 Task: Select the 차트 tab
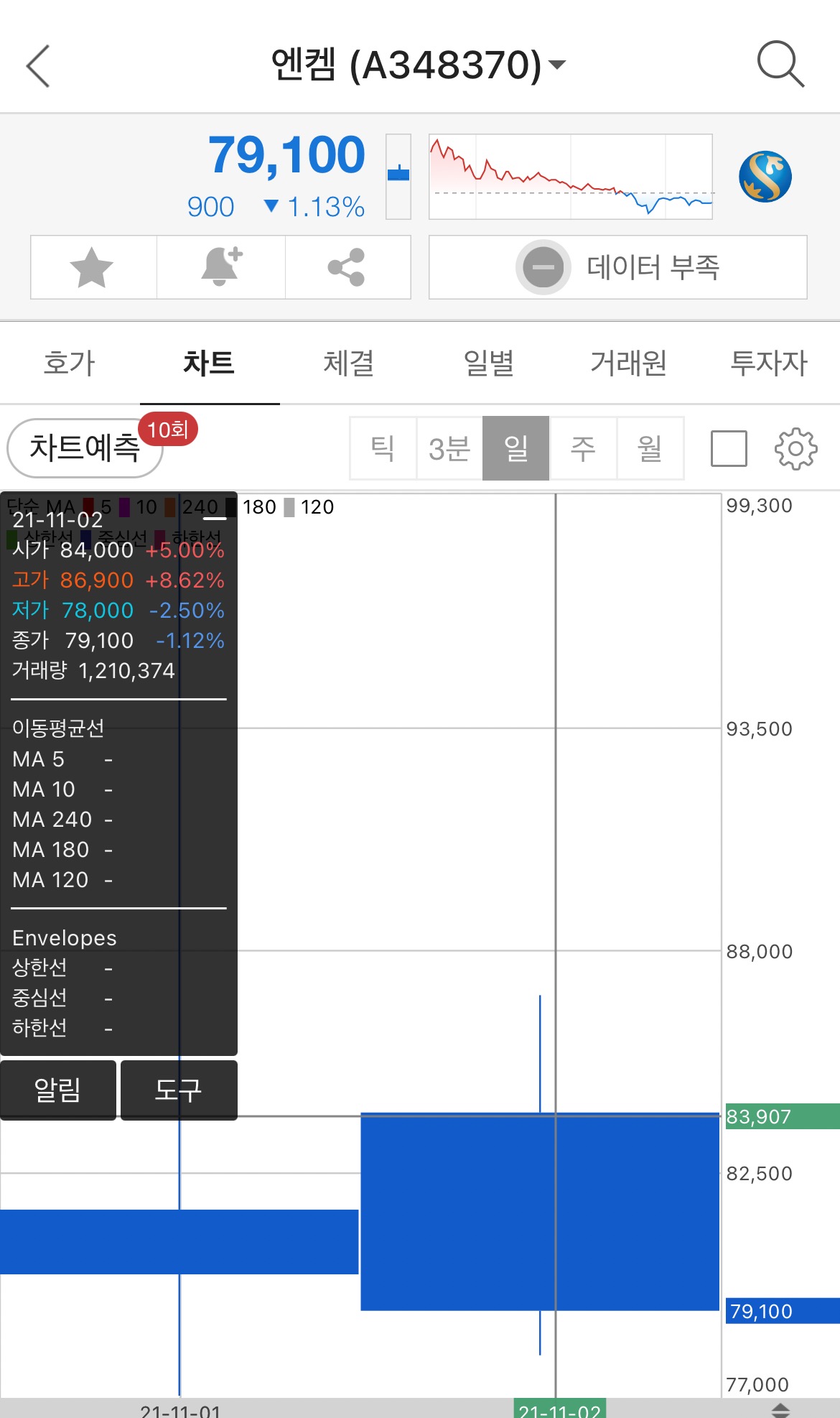point(209,363)
